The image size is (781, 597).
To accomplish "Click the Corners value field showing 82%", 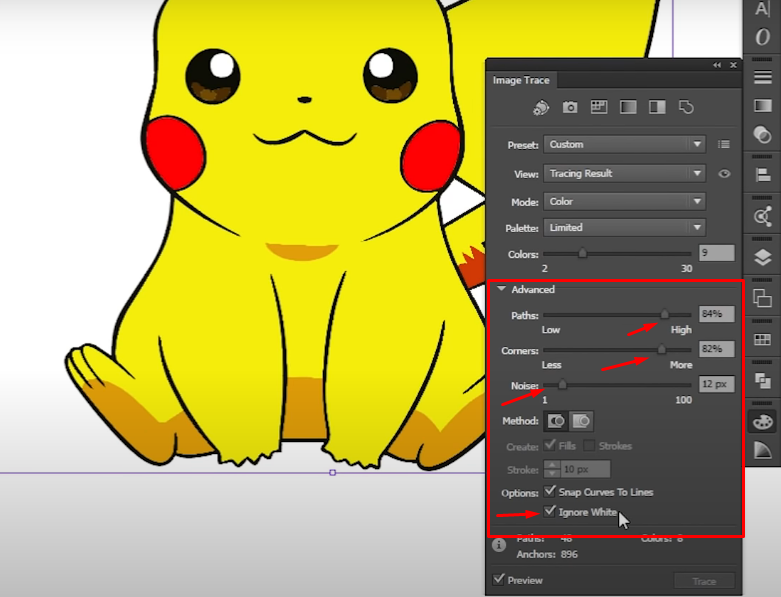I will [x=716, y=349].
